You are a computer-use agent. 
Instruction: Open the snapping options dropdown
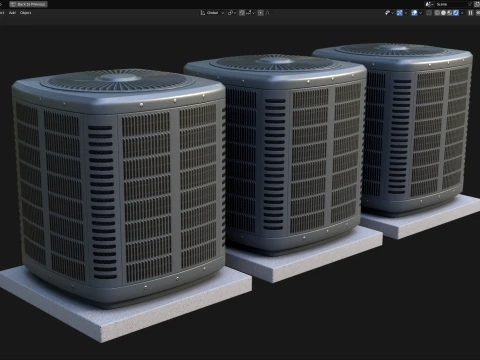[250, 13]
